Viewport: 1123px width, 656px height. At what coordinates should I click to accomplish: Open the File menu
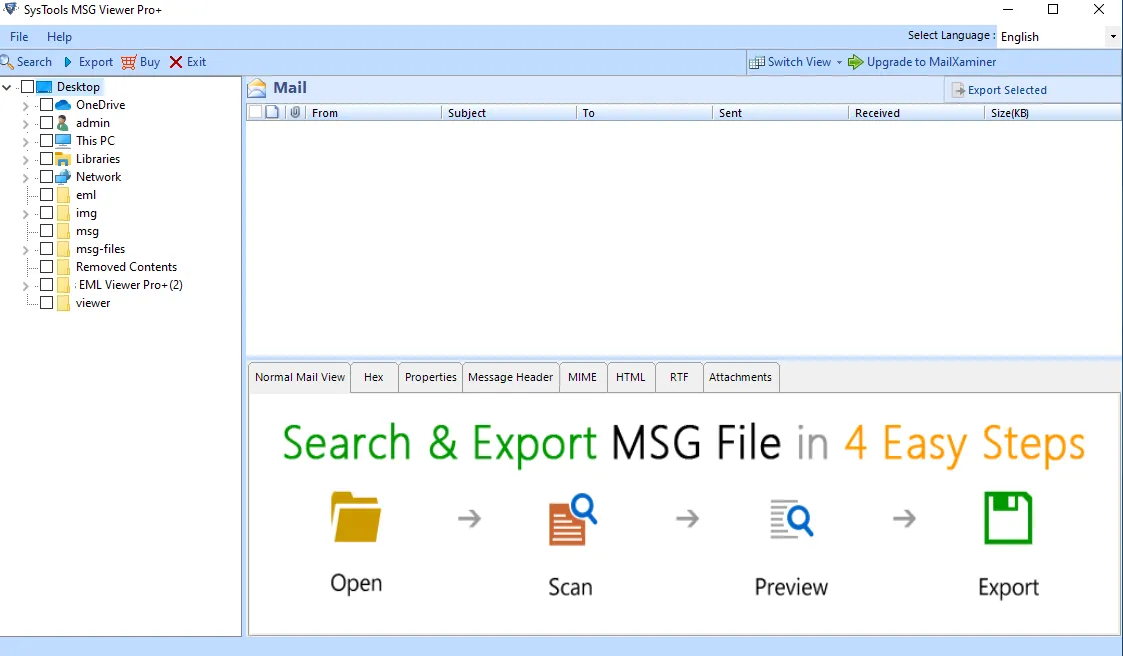(18, 36)
